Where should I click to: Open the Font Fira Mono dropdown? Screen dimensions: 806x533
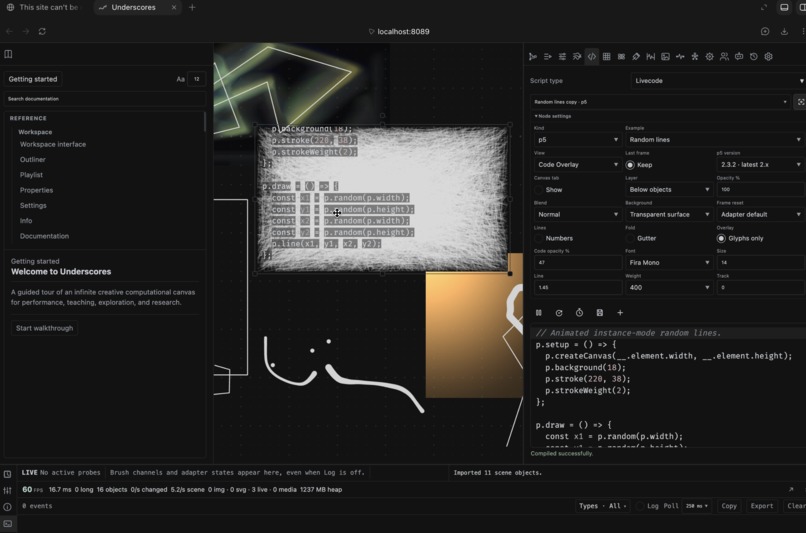[x=669, y=263]
